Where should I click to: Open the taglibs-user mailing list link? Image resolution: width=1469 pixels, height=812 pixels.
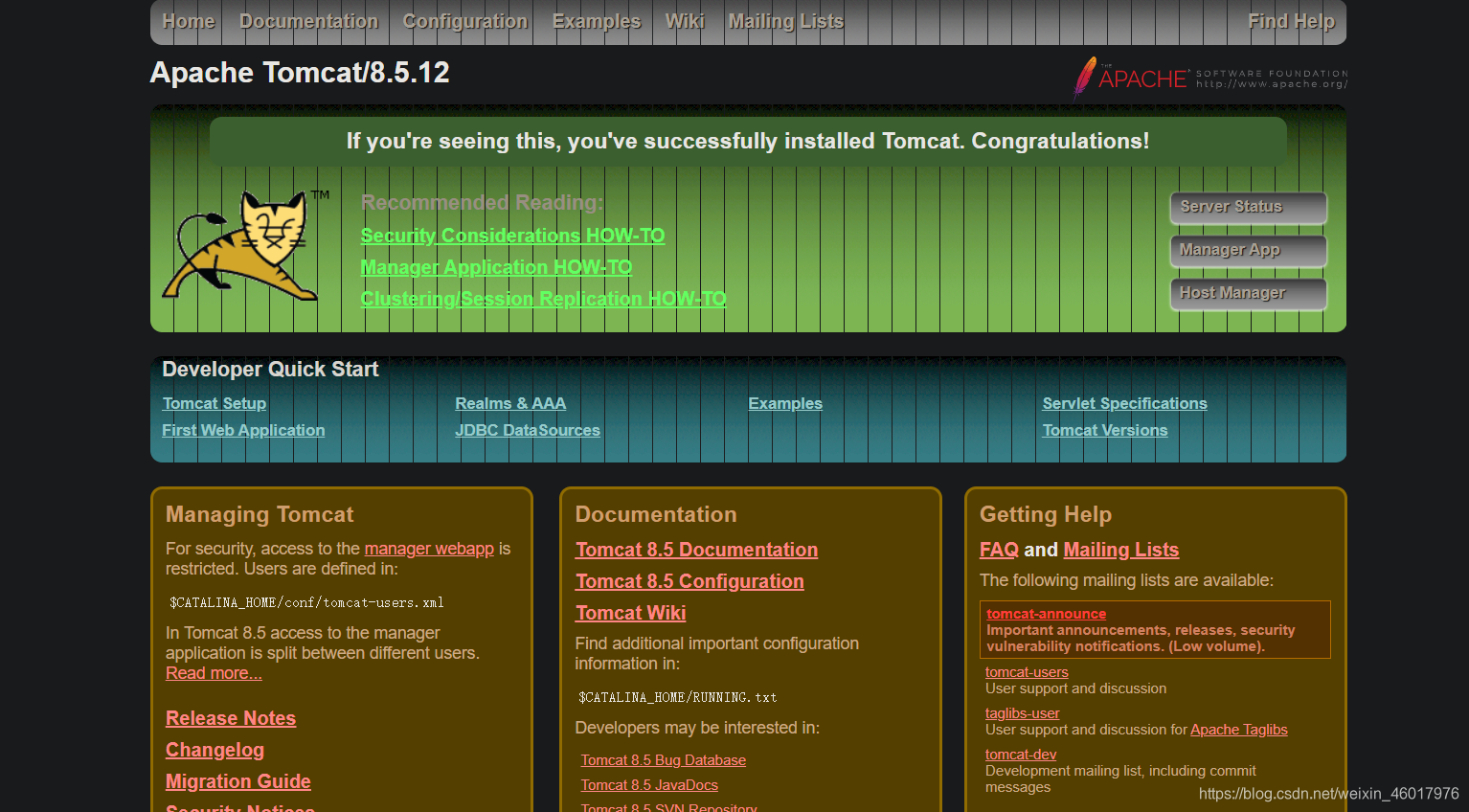(1022, 713)
